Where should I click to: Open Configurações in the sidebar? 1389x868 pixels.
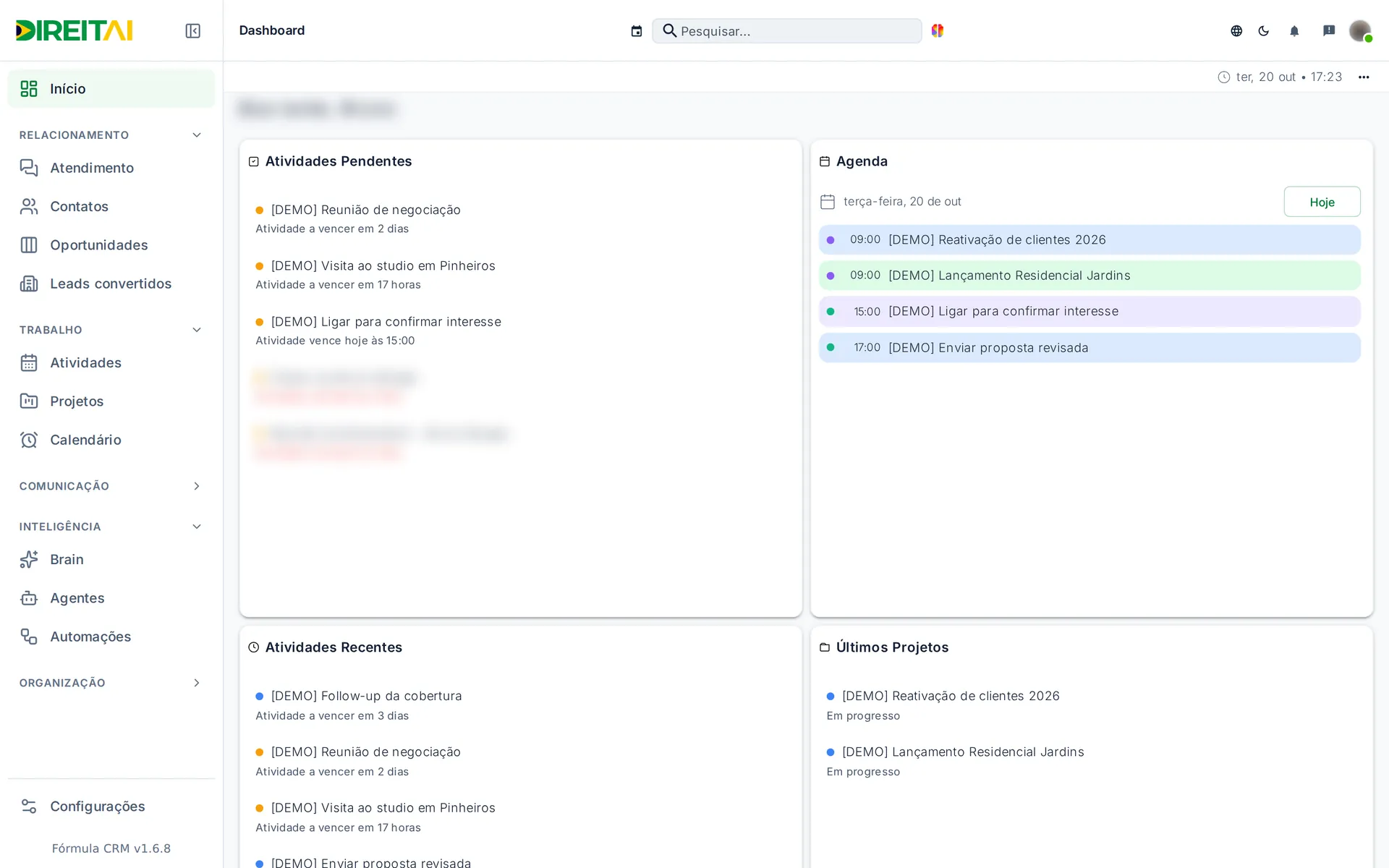pos(111,807)
